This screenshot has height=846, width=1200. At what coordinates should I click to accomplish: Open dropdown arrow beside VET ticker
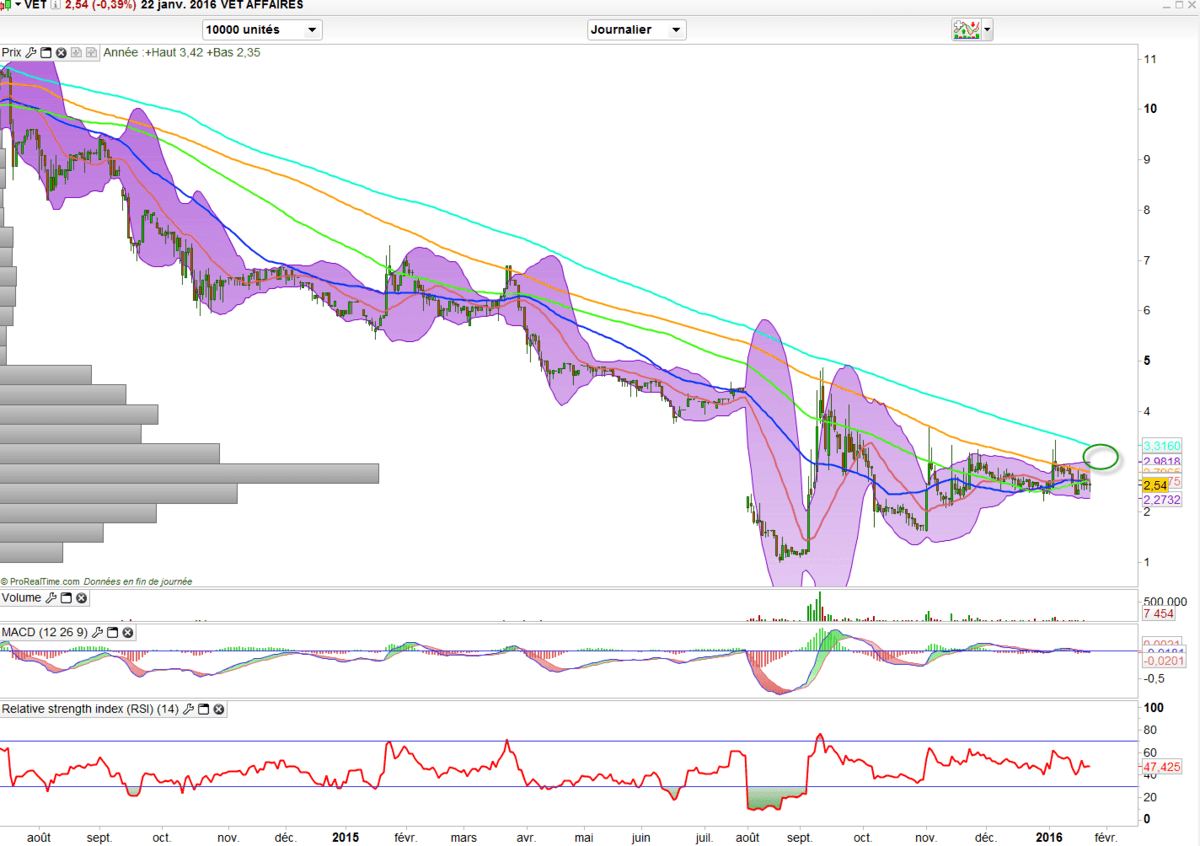[17, 5]
